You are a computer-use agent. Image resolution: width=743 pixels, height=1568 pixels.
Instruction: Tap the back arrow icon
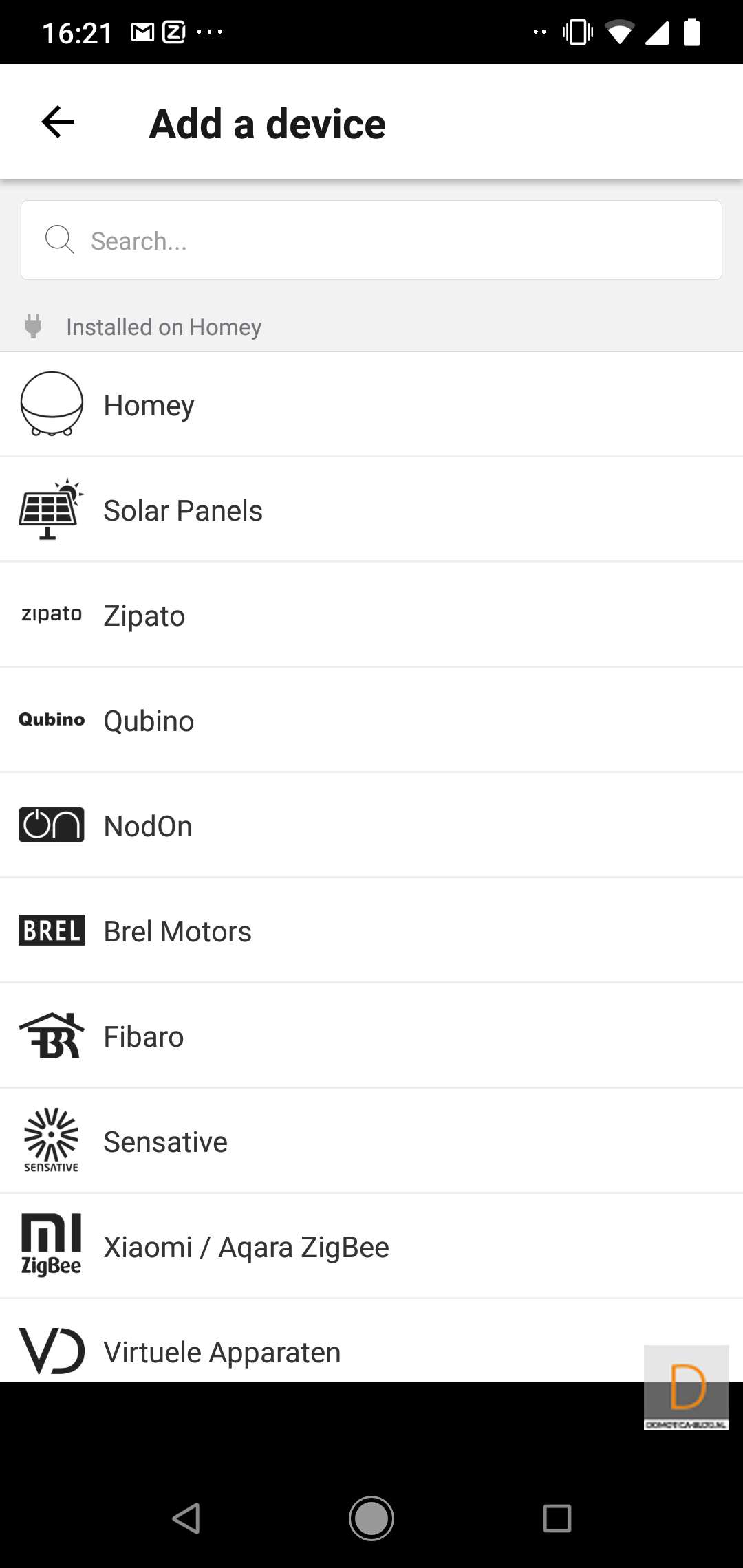(x=58, y=122)
